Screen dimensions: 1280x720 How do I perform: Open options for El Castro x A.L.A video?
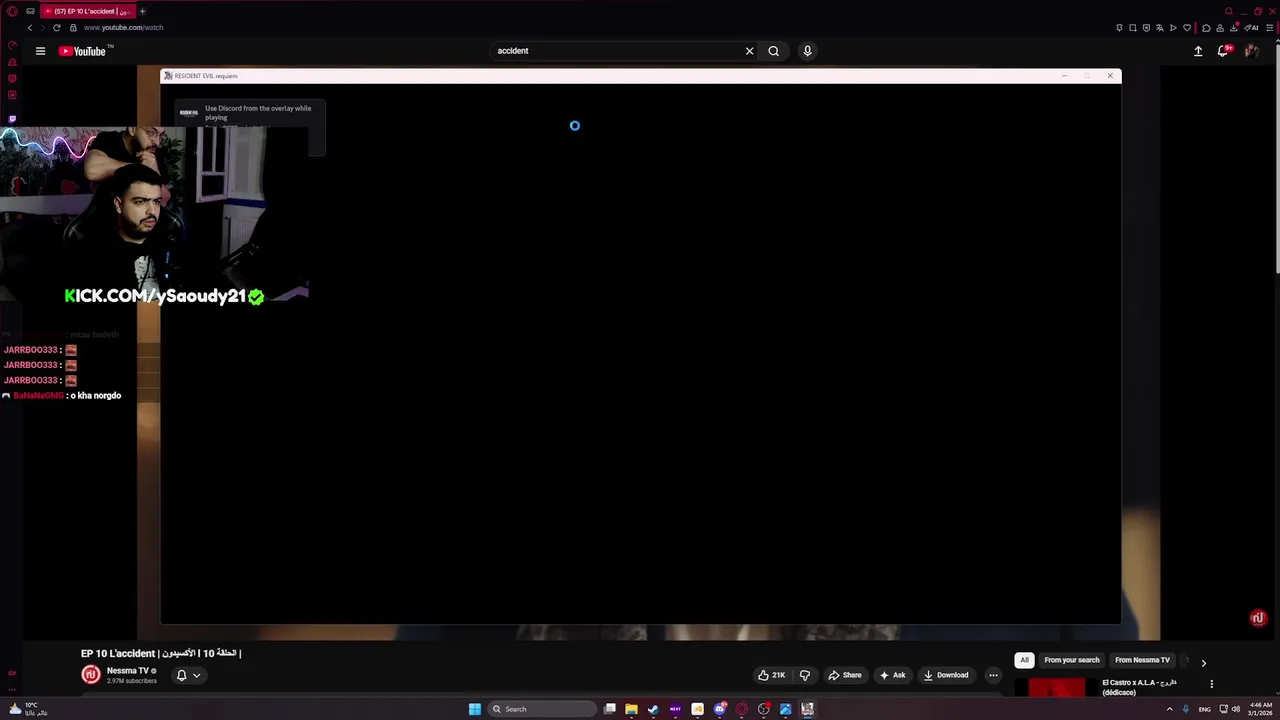click(x=1211, y=684)
